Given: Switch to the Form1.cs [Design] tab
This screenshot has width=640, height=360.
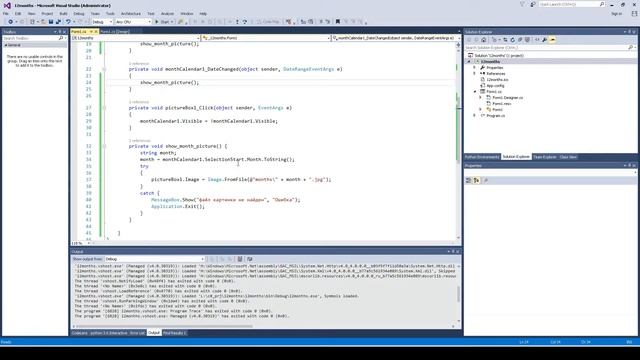Looking at the screenshot, I should click(x=115, y=31).
